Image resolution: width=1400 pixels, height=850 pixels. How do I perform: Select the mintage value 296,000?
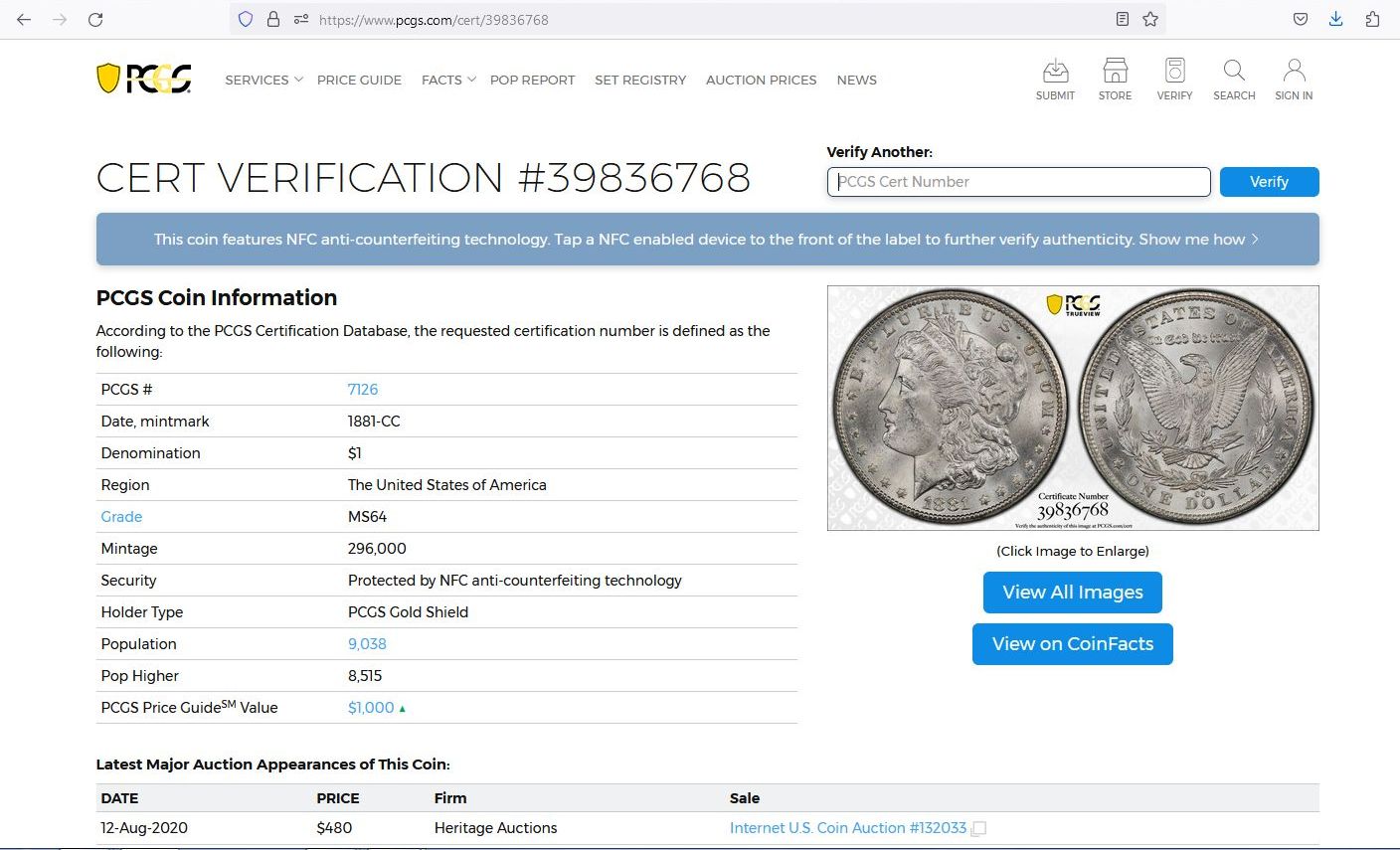tap(377, 549)
